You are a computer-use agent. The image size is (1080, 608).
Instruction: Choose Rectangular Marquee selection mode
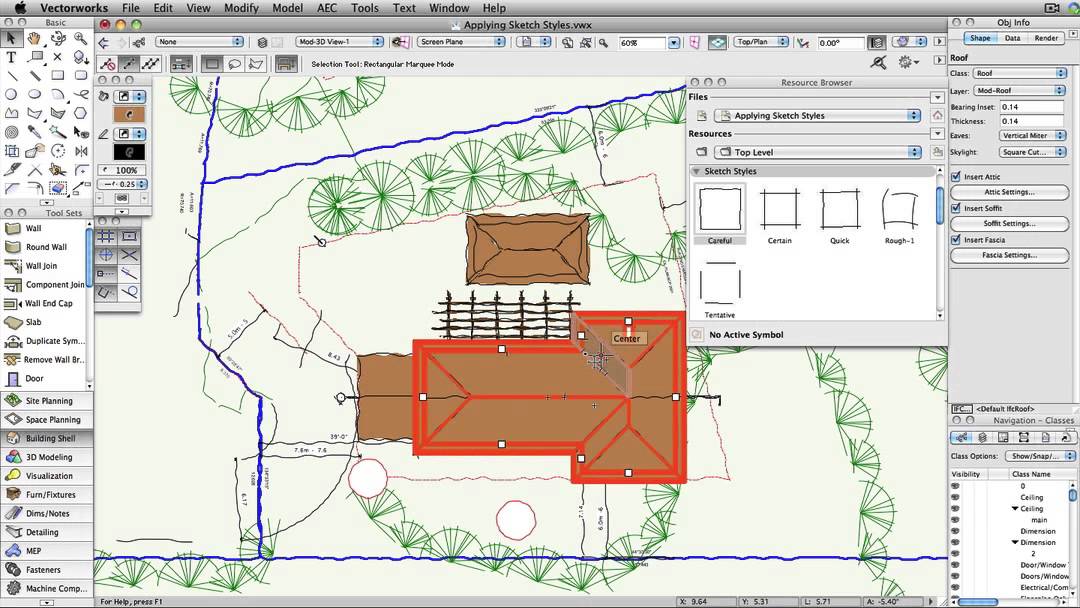pyautogui.click(x=212, y=64)
